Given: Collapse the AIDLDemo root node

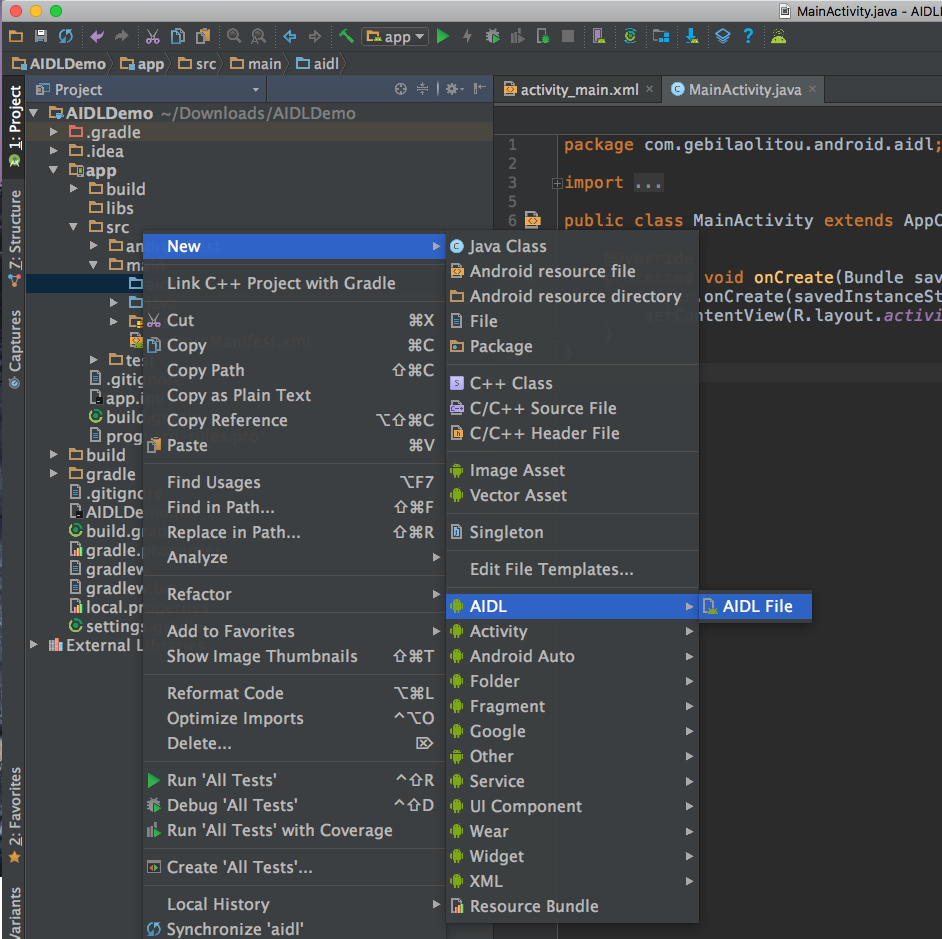Looking at the screenshot, I should point(34,113).
